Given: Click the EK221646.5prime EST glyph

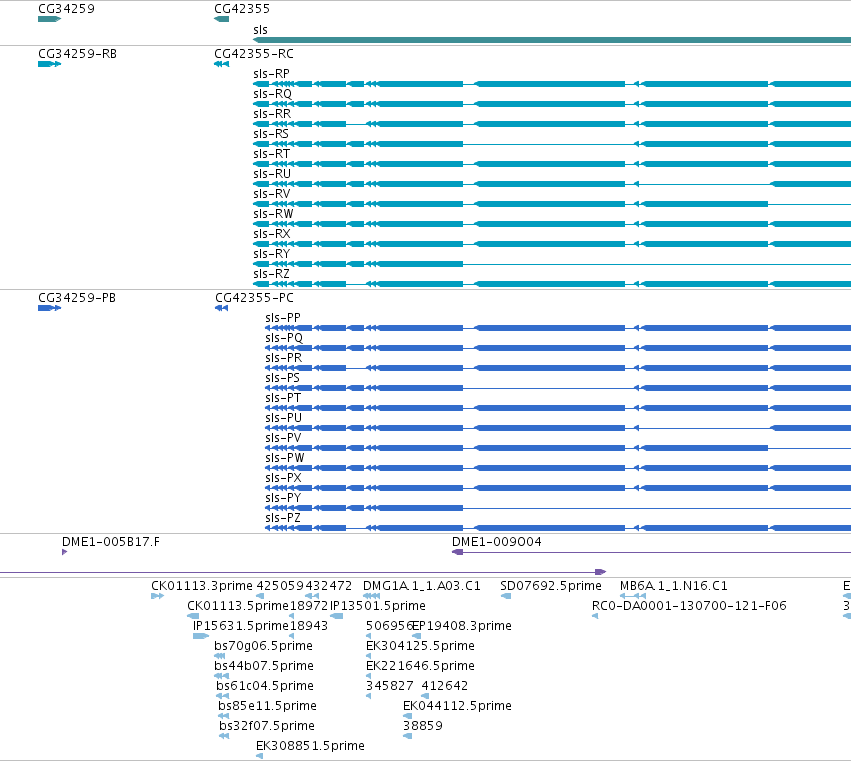Looking at the screenshot, I should coord(369,676).
